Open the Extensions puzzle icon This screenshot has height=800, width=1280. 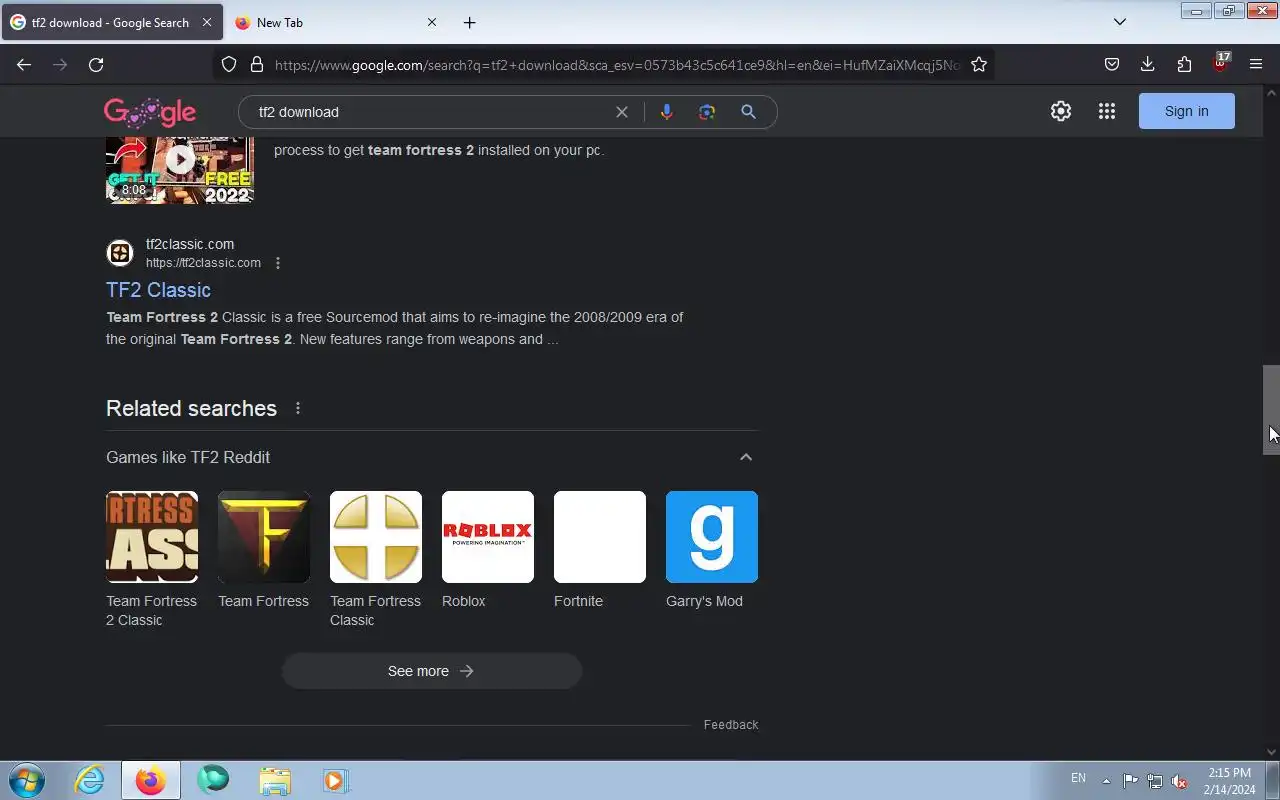point(1184,65)
